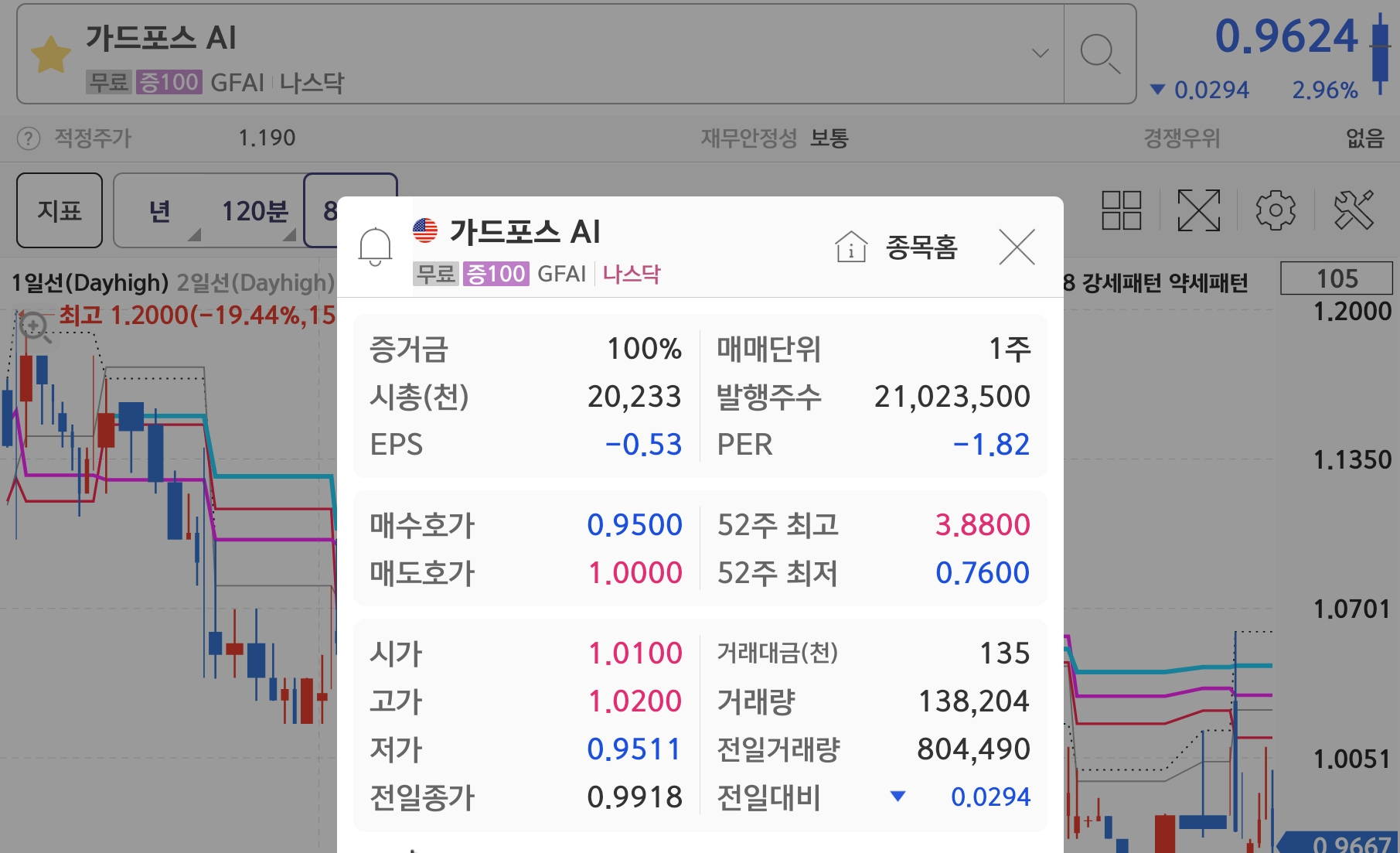Select the 년 period option
This screenshot has width=1400, height=853.
click(x=159, y=210)
